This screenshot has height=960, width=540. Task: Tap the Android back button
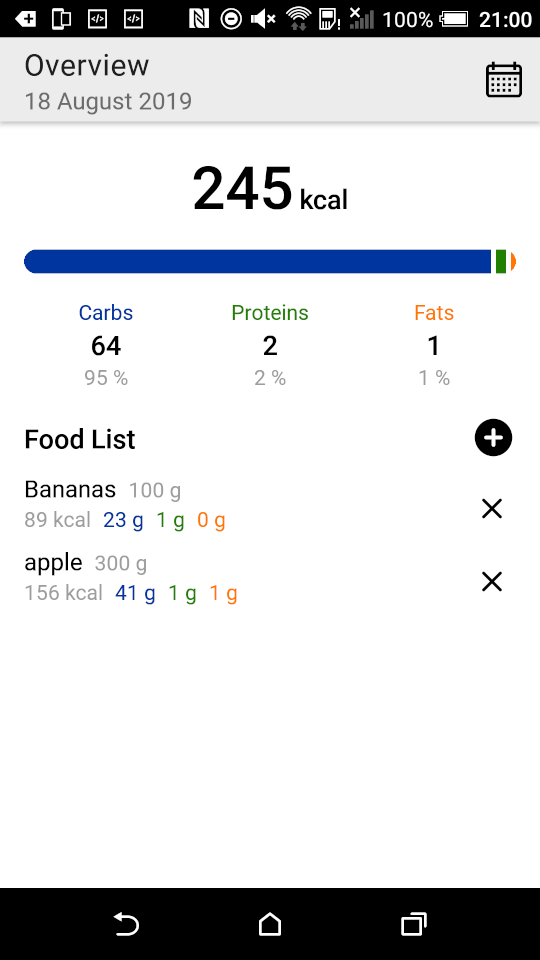pos(127,924)
